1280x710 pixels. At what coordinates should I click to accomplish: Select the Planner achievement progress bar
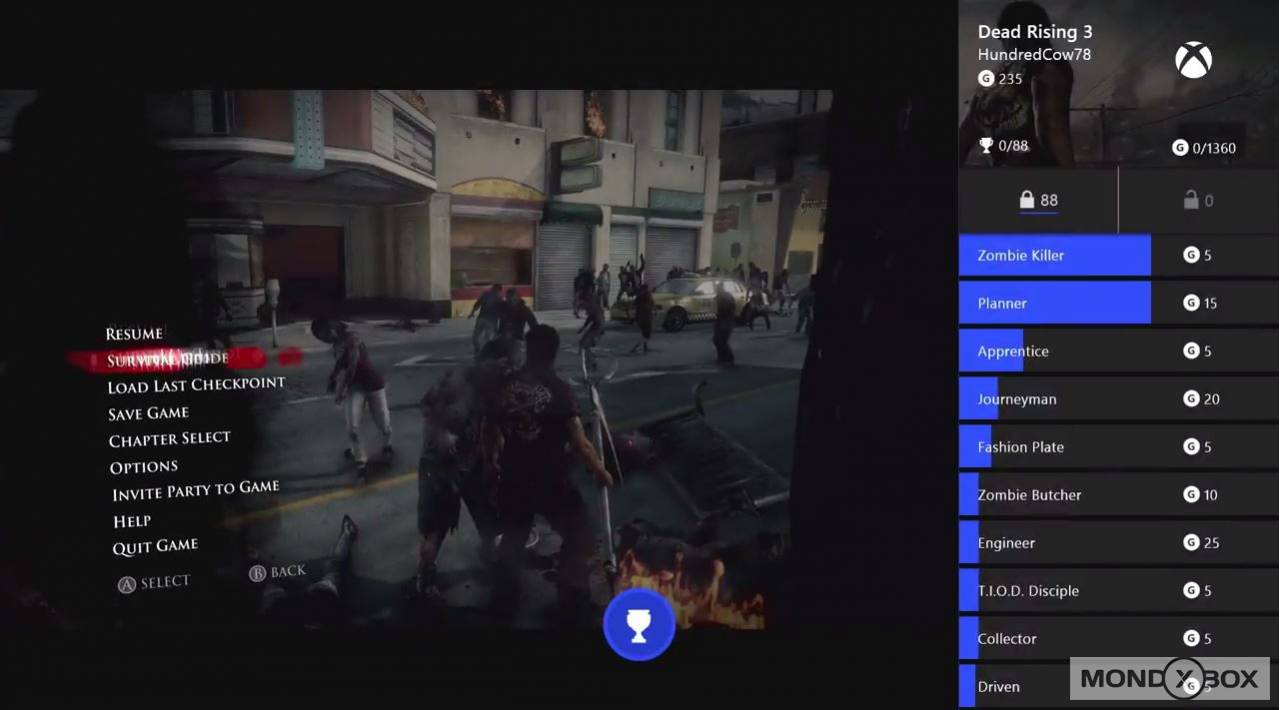(1054, 303)
